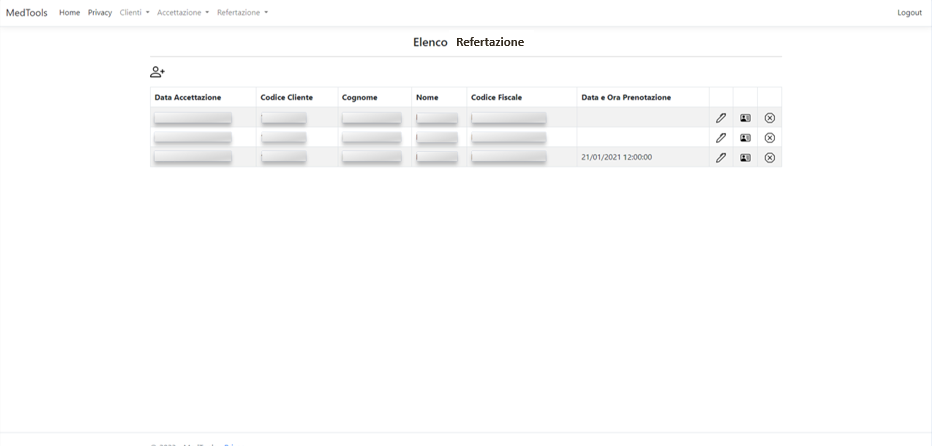Expand the Clienti dropdown menu
Viewport: 932px width, 446px height.
[x=134, y=12]
